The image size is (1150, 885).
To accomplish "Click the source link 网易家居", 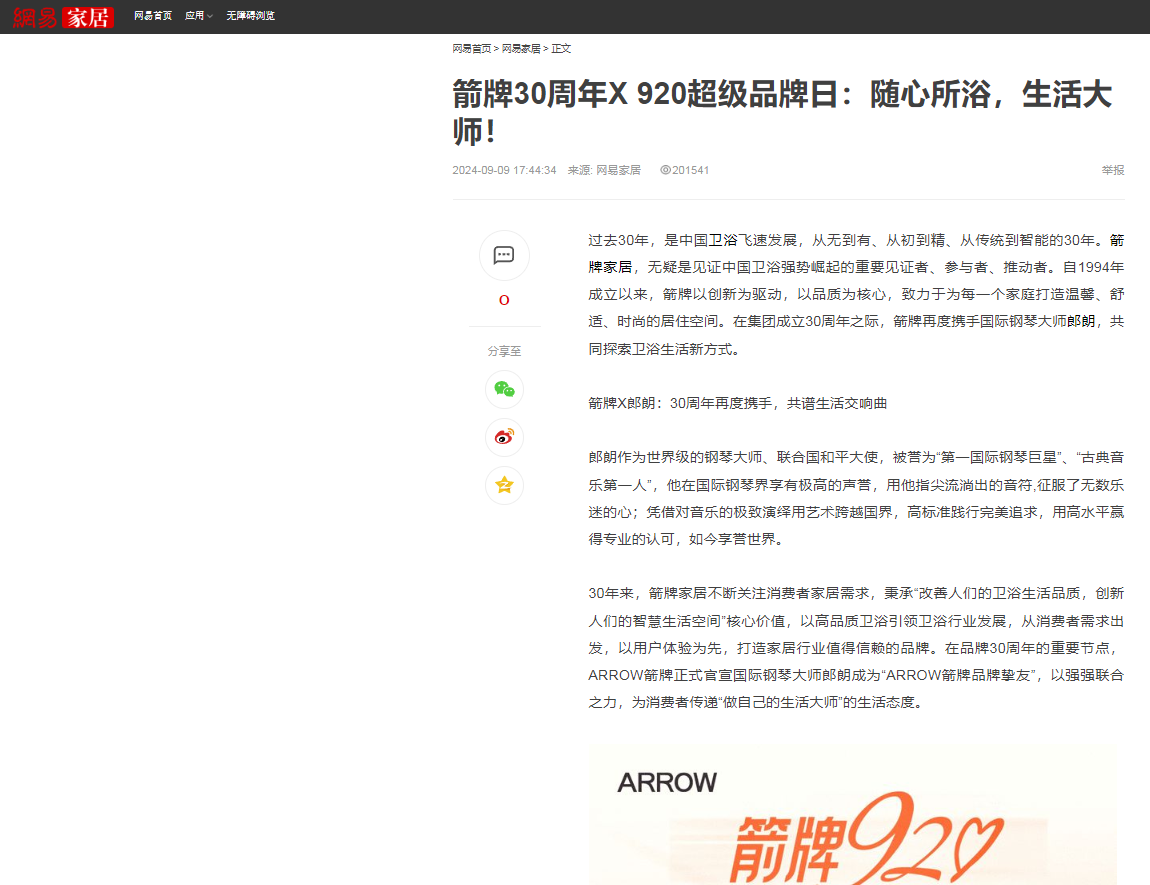I will (618, 170).
